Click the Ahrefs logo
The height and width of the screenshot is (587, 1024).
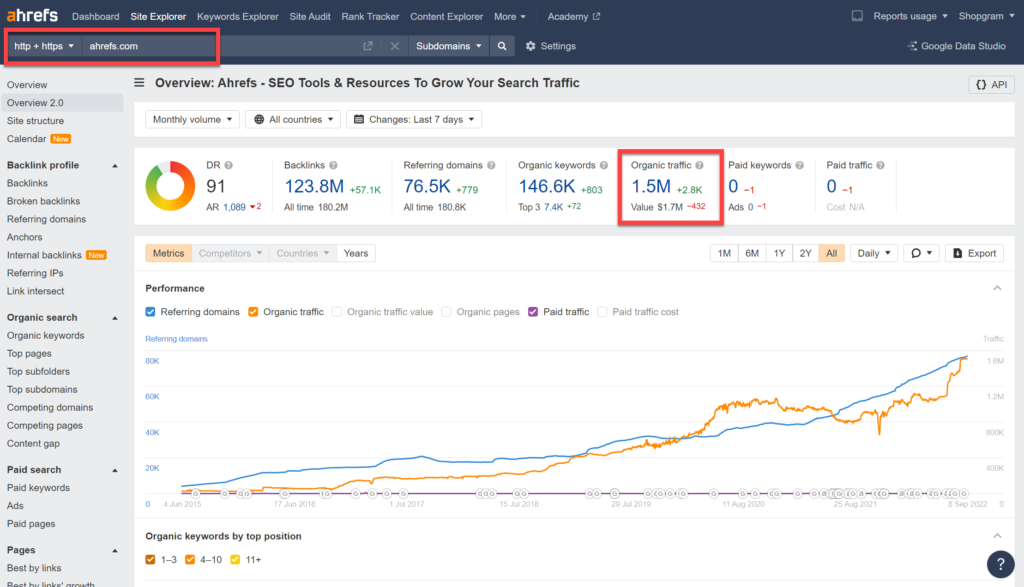coord(32,15)
